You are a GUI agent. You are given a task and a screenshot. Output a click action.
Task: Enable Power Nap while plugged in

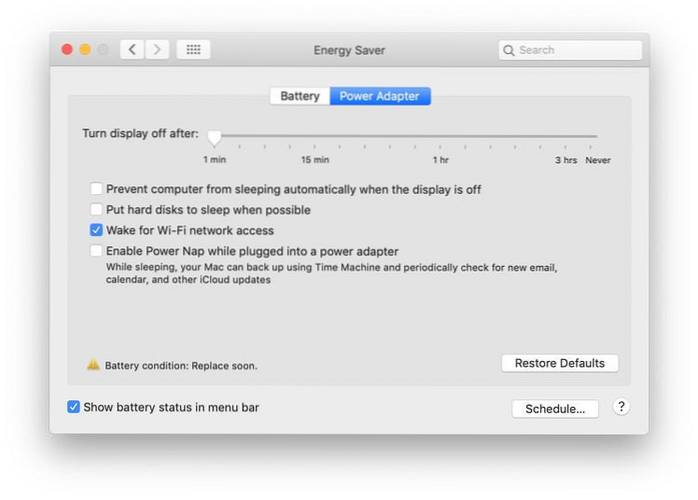pos(97,251)
